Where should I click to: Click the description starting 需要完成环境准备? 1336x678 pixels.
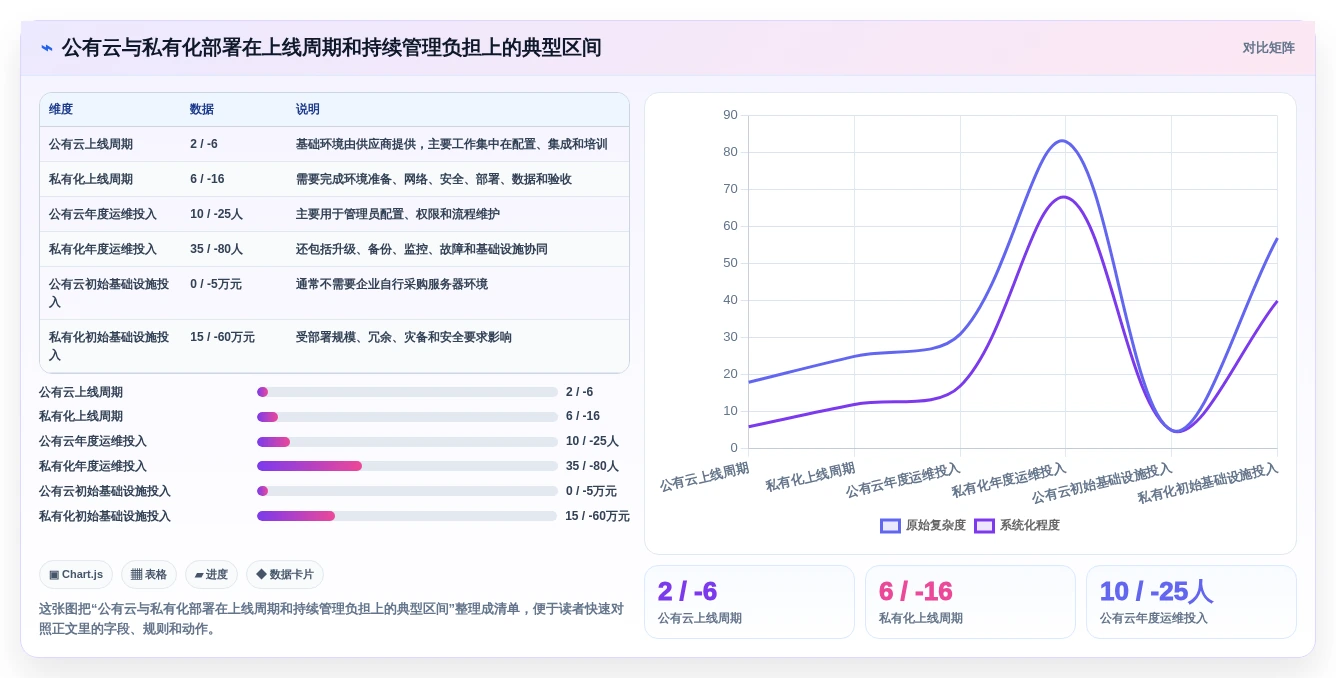tap(434, 179)
